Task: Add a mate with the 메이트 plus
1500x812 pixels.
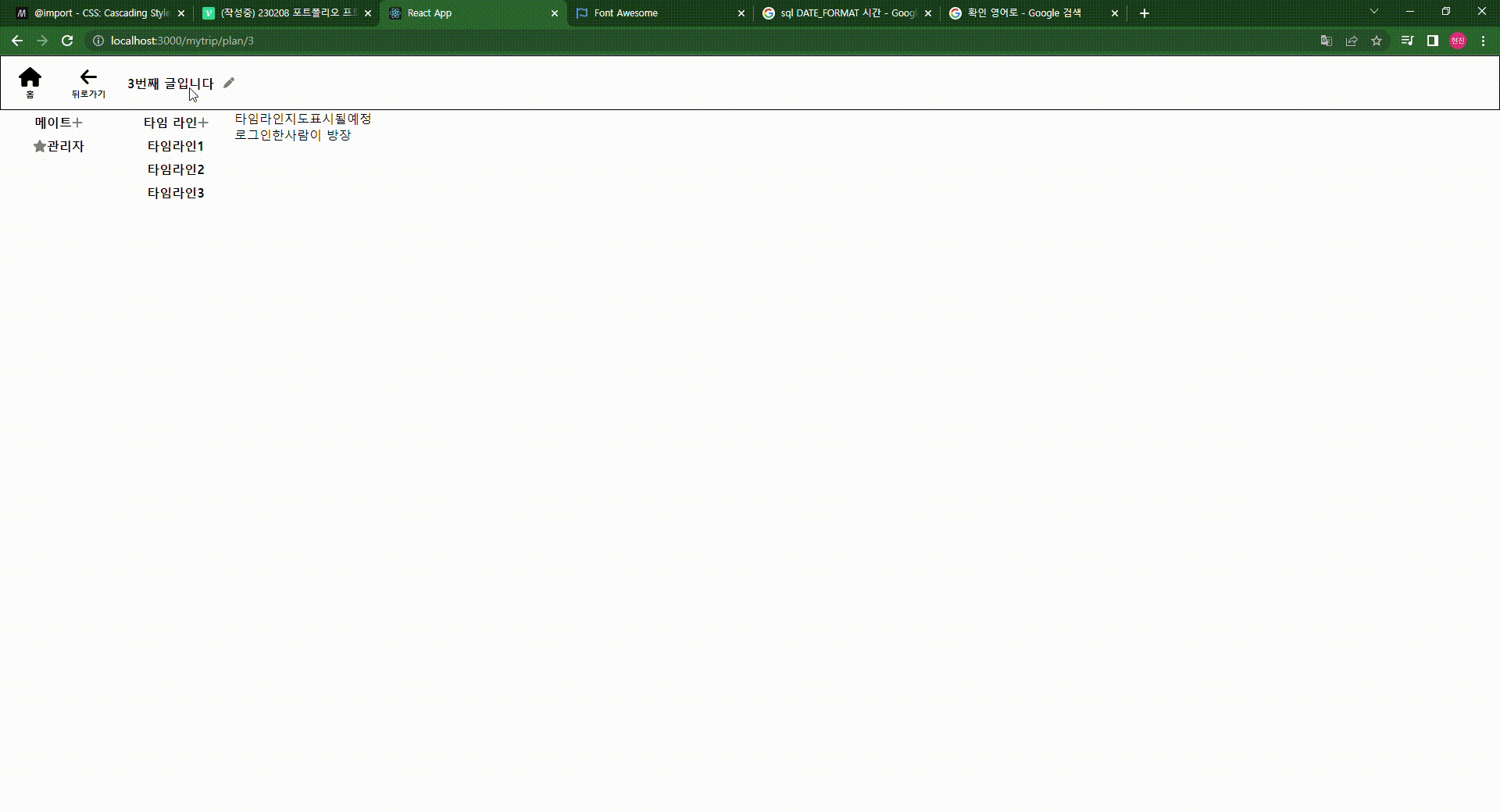Action: [x=77, y=123]
